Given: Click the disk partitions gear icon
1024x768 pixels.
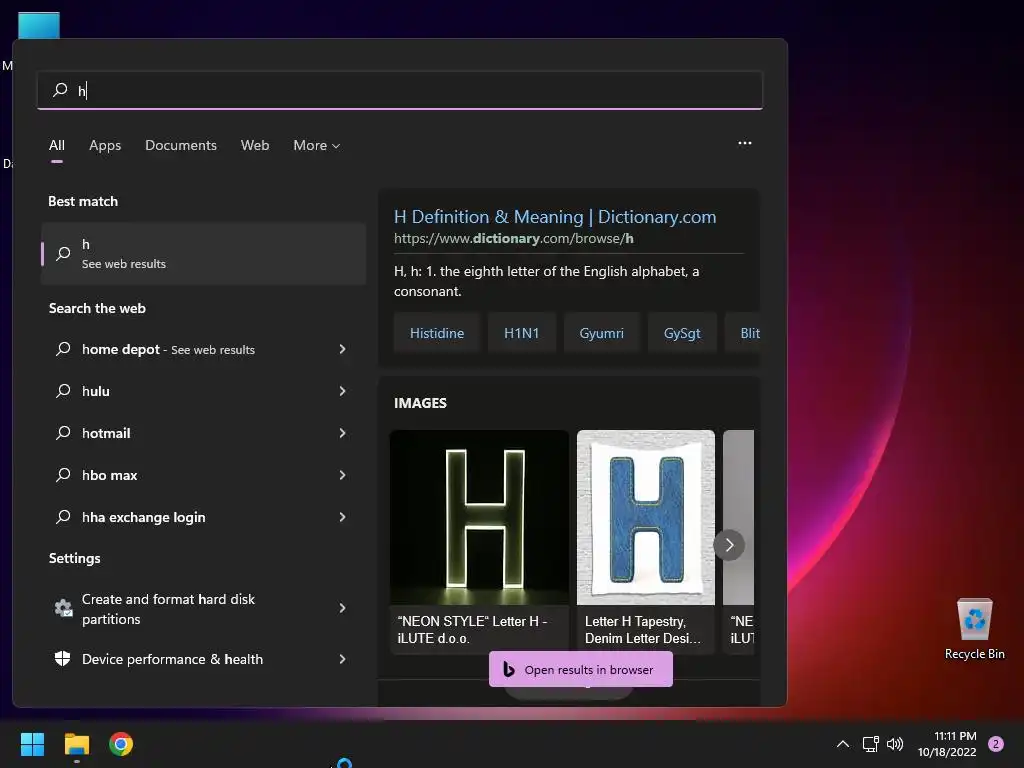Looking at the screenshot, I should coord(63,608).
